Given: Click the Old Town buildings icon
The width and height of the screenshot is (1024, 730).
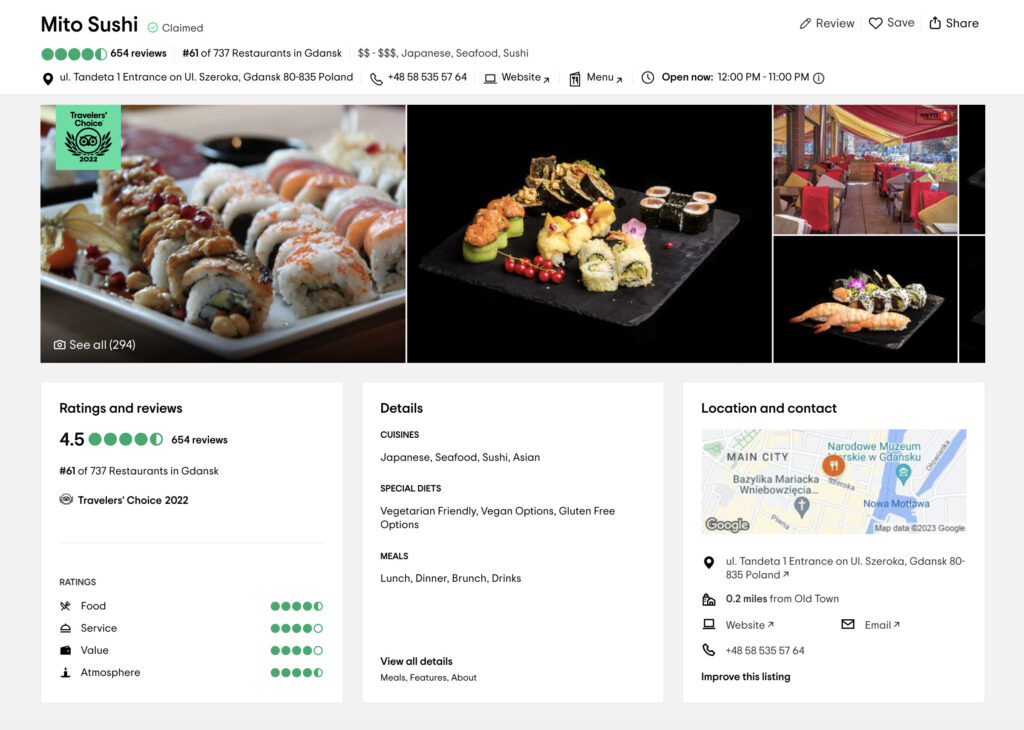Looking at the screenshot, I should [x=709, y=599].
